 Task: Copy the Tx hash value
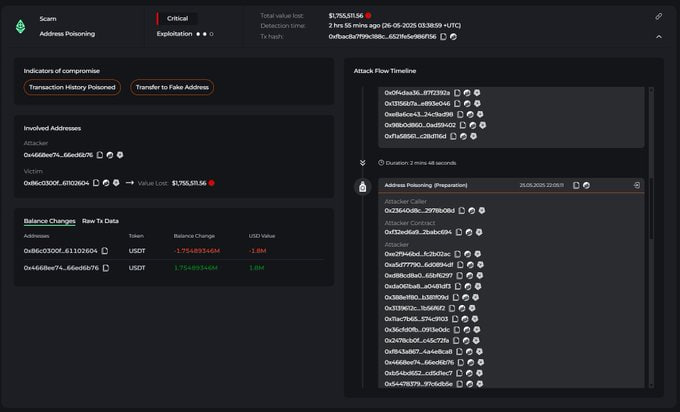pos(443,37)
